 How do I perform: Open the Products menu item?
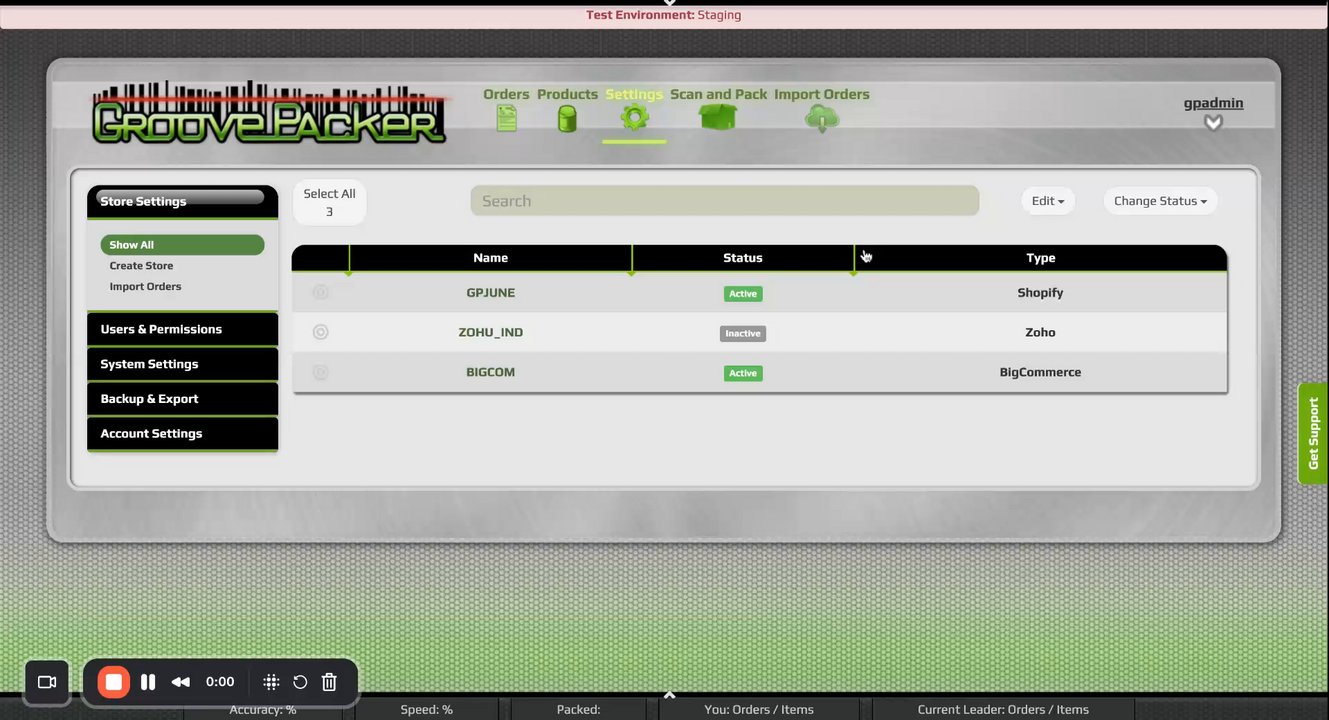coord(567,94)
